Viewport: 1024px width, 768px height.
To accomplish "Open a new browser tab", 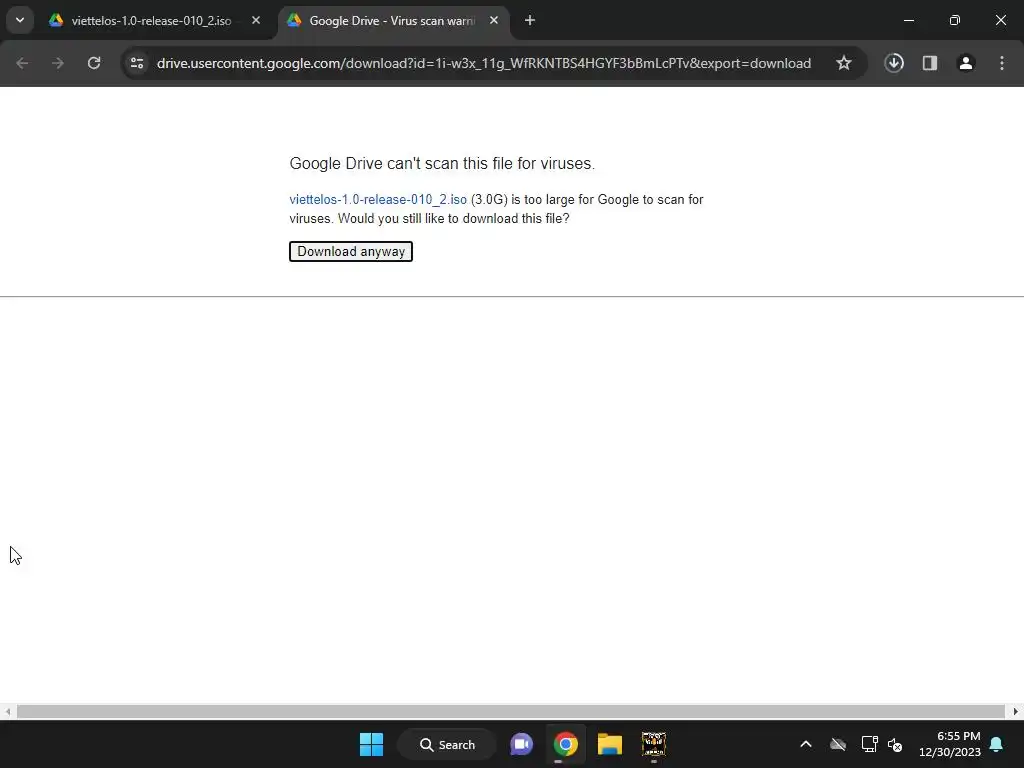I will [530, 20].
